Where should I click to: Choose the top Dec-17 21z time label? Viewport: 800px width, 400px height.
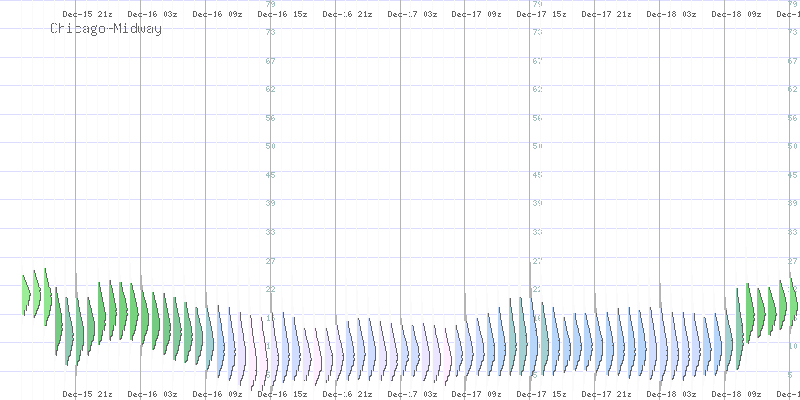click(x=605, y=15)
